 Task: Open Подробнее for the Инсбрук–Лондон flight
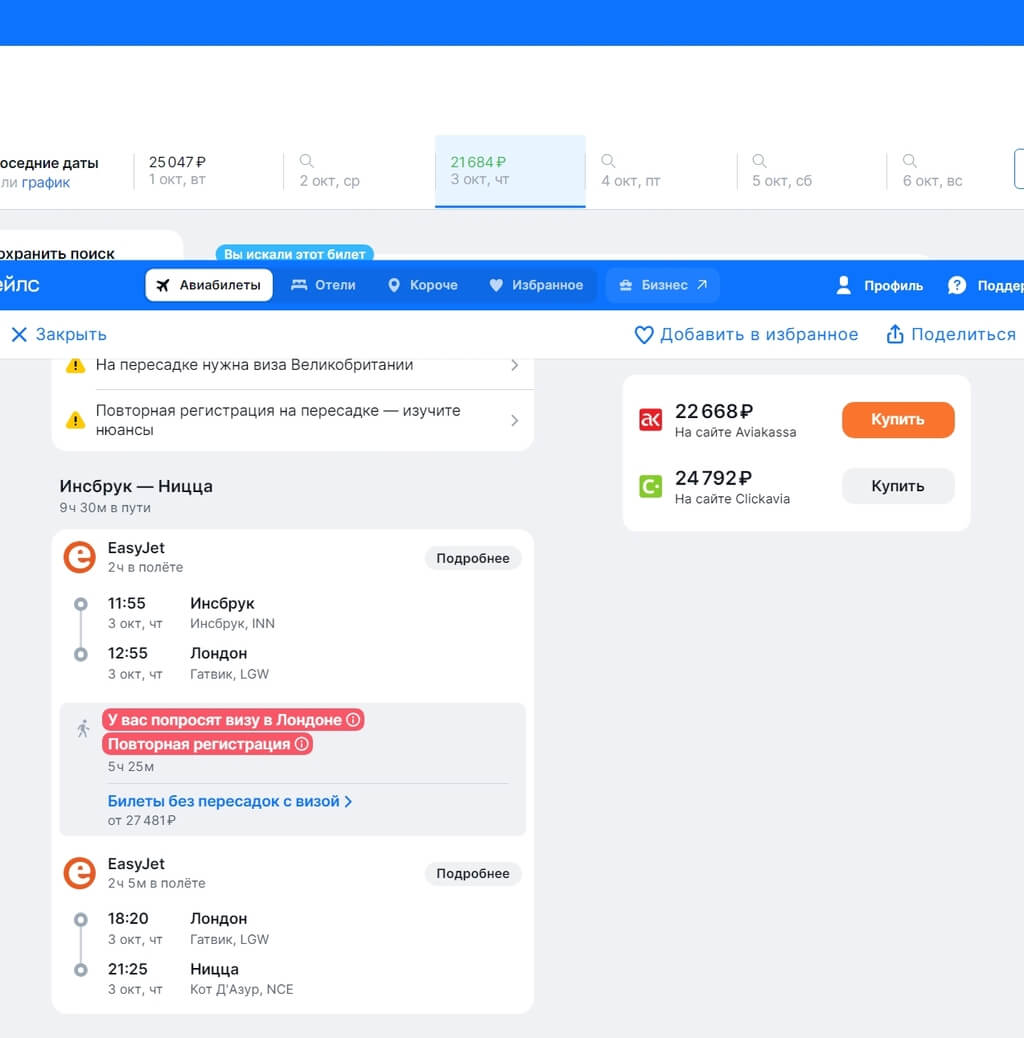coord(473,558)
